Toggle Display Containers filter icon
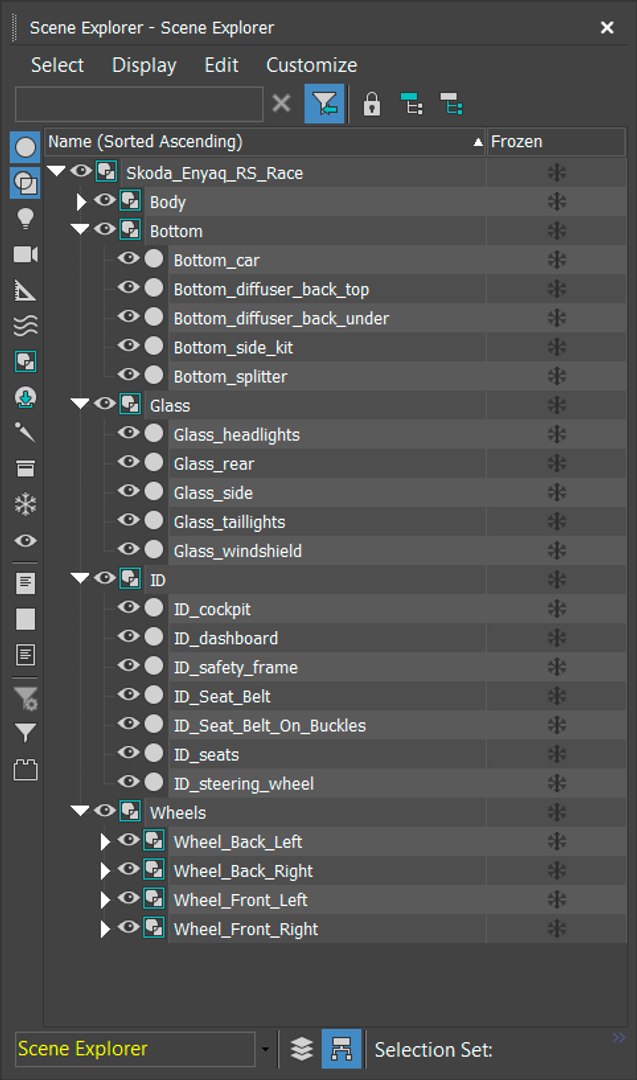This screenshot has width=637, height=1080. pyautogui.click(x=25, y=469)
